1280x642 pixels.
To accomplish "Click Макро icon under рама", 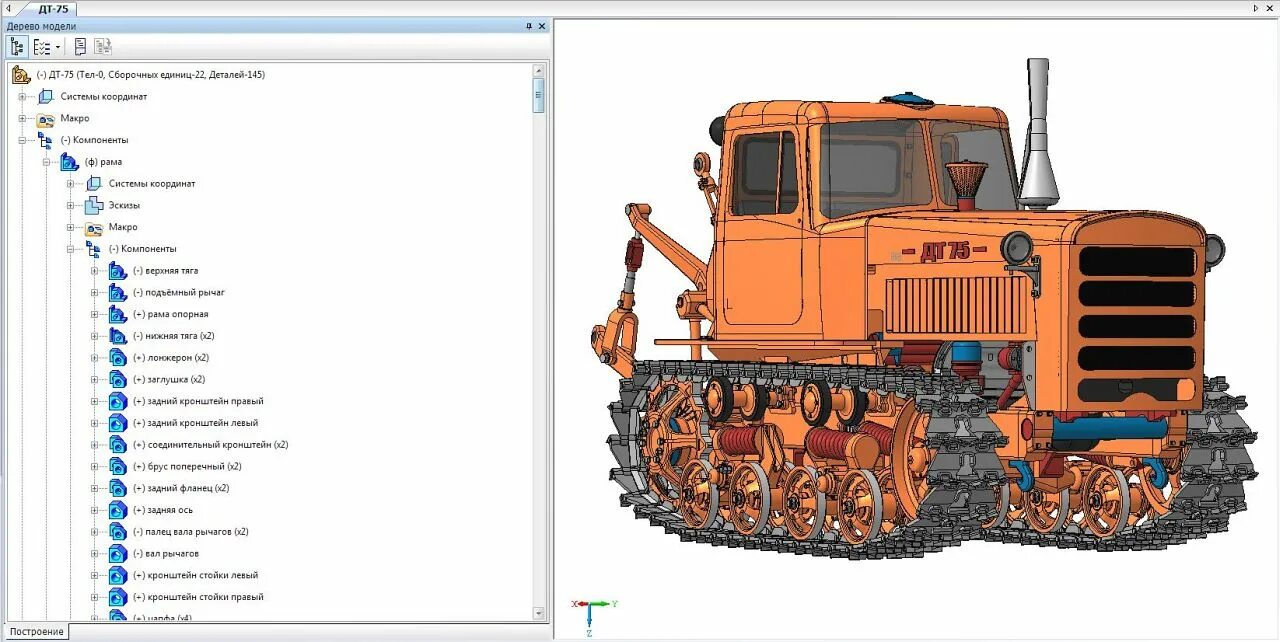I will (94, 228).
